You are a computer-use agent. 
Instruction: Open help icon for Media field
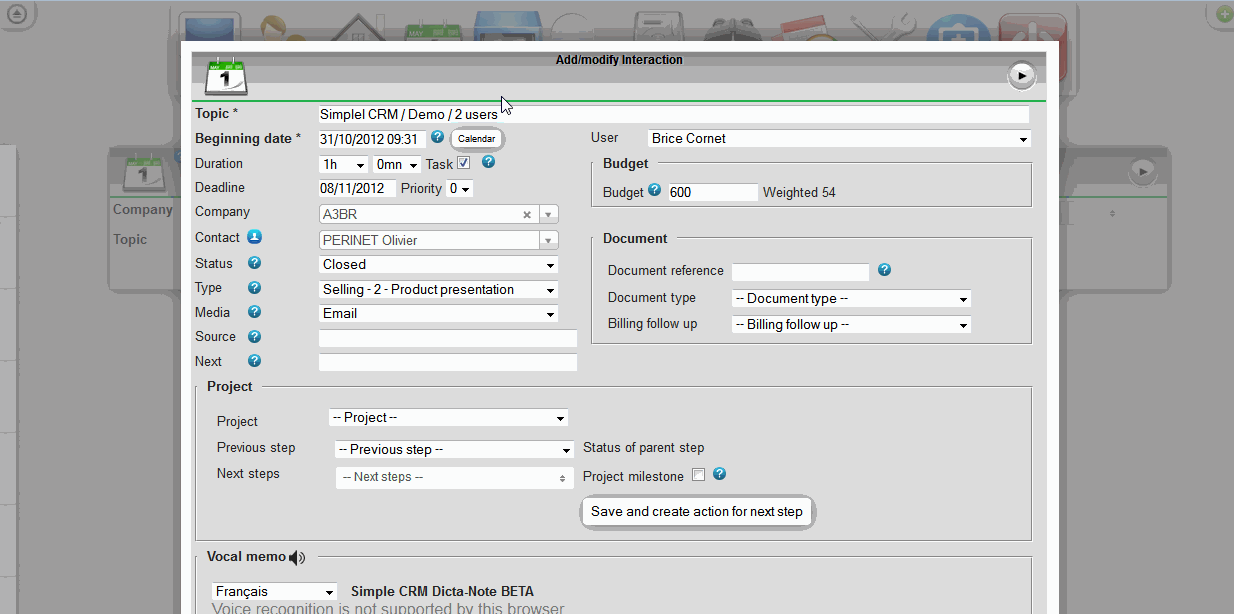point(255,312)
